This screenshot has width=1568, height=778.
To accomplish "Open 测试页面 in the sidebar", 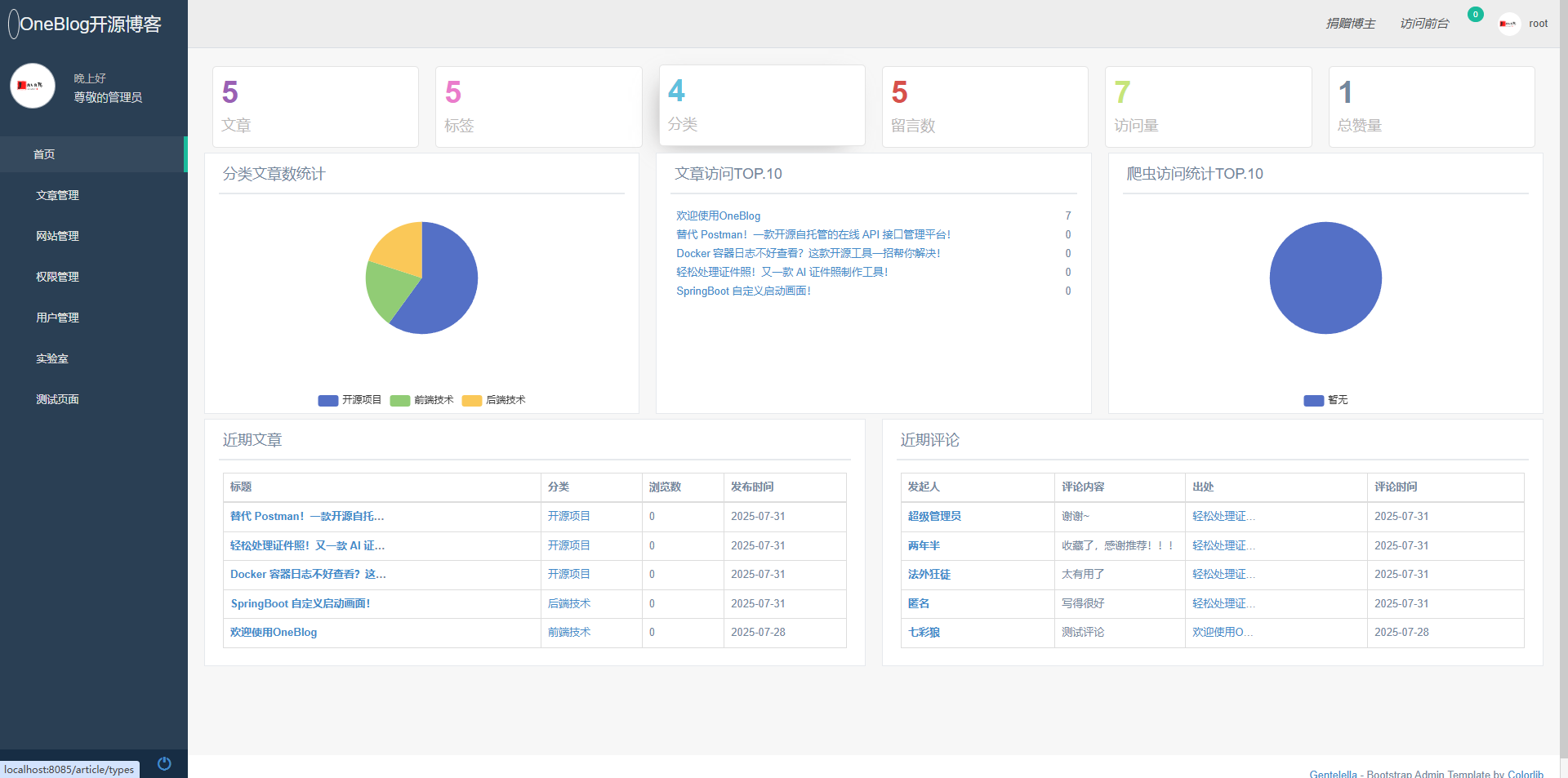I will pyautogui.click(x=57, y=399).
